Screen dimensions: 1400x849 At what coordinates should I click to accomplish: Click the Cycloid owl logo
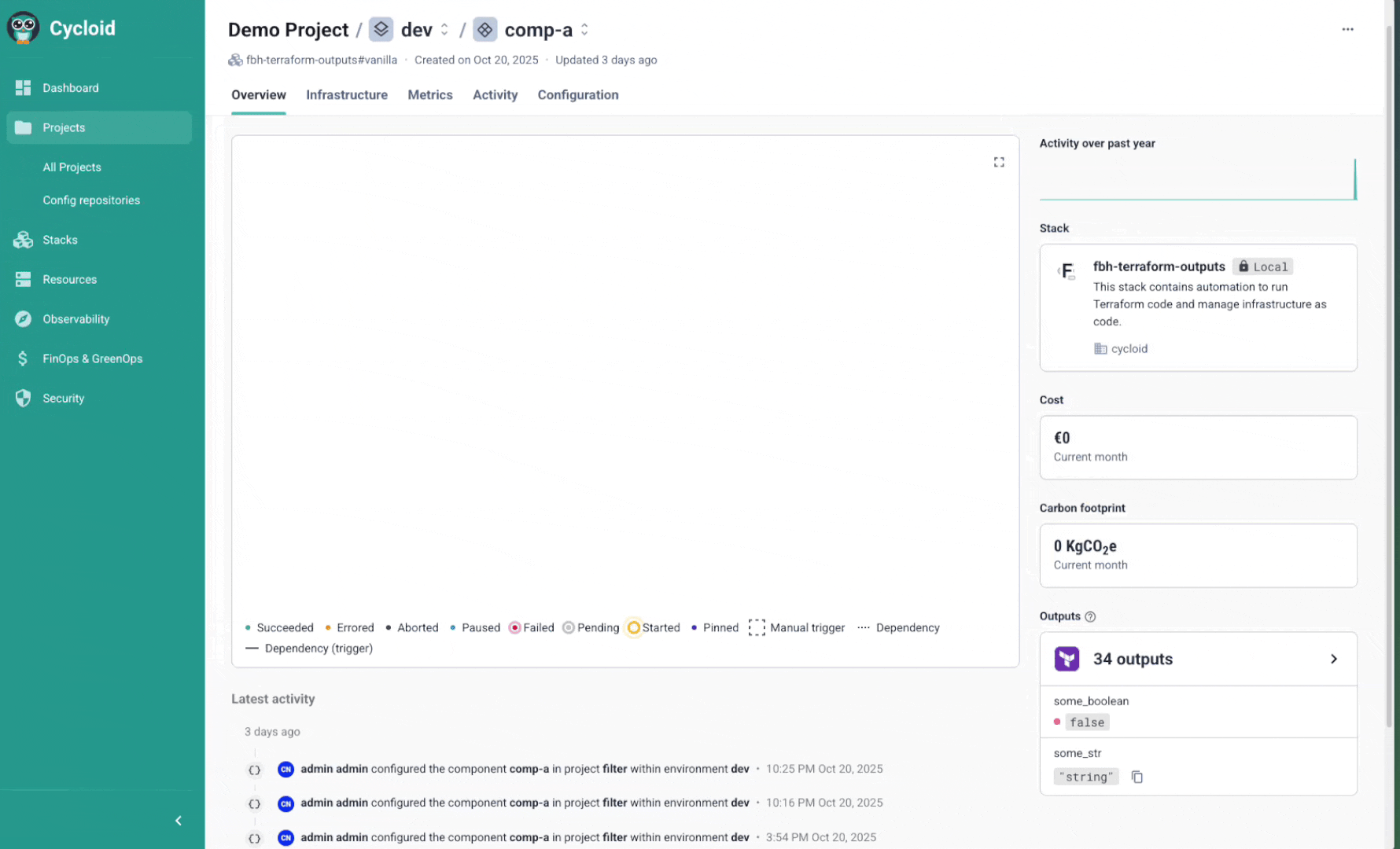23,28
